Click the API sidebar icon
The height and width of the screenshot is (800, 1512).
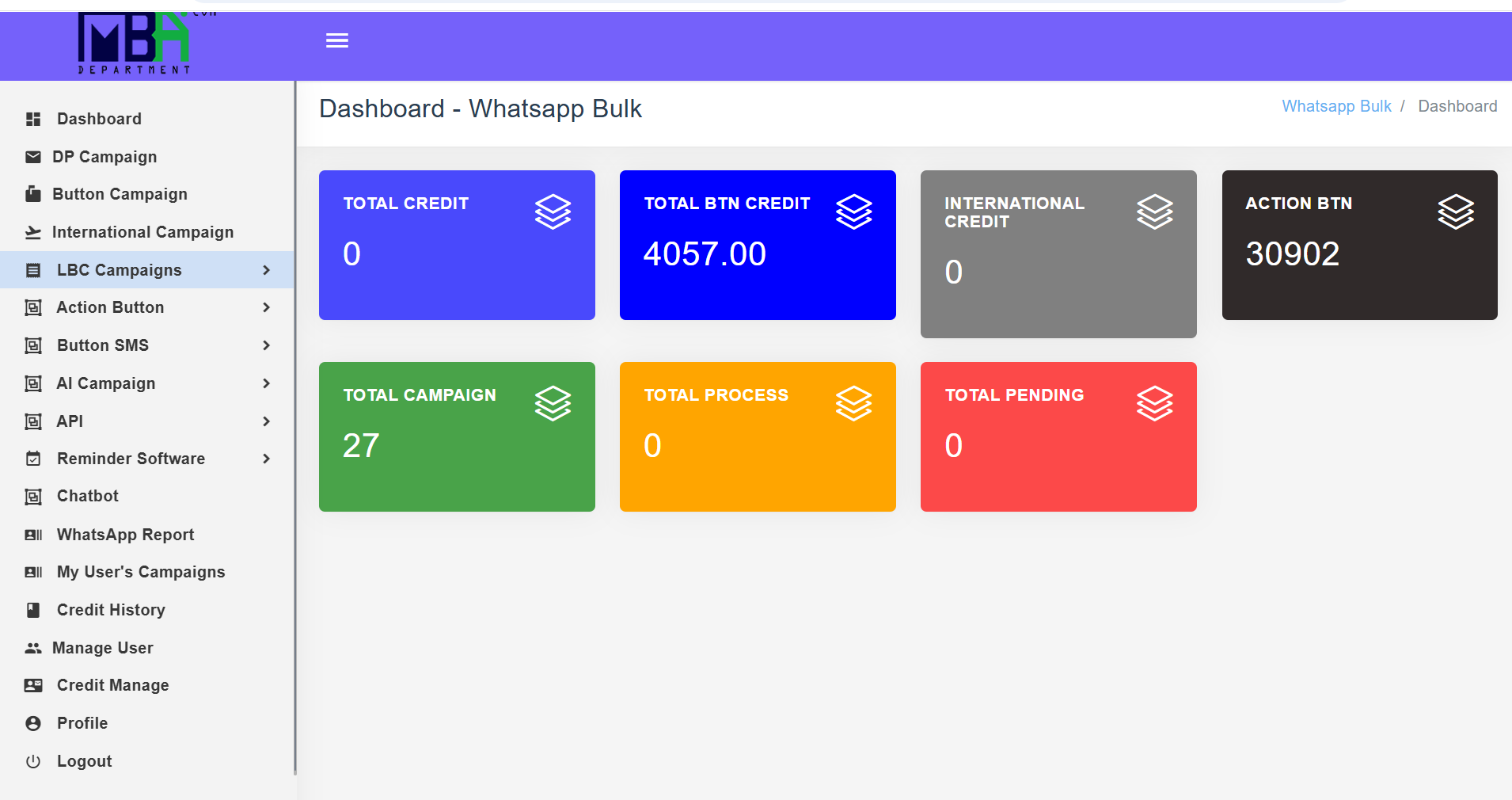coord(33,421)
